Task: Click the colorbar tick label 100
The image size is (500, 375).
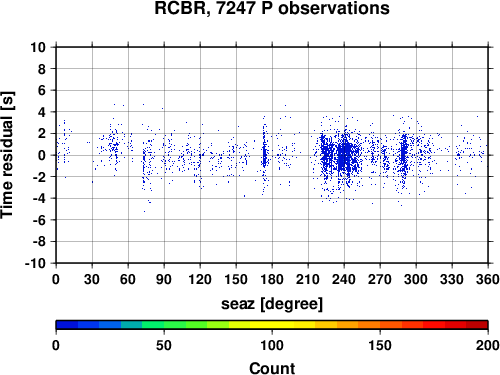Action: coord(272,346)
